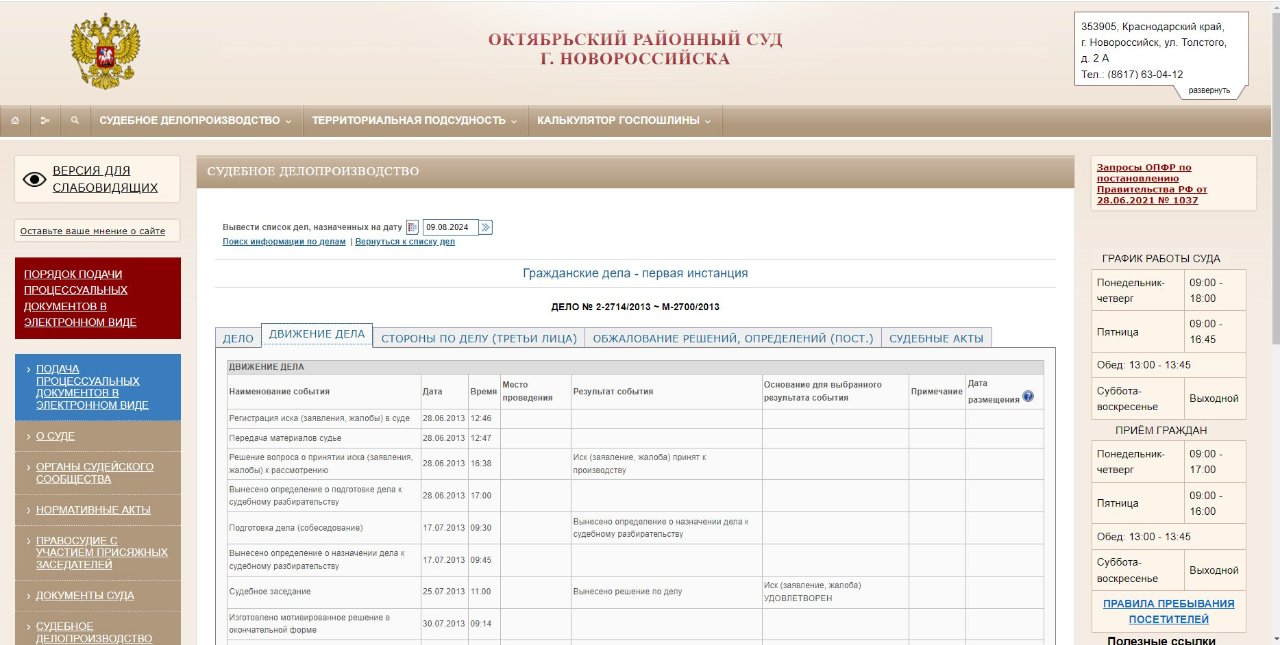
Task: Click the eye icon for visually impaired
Action: 35,179
